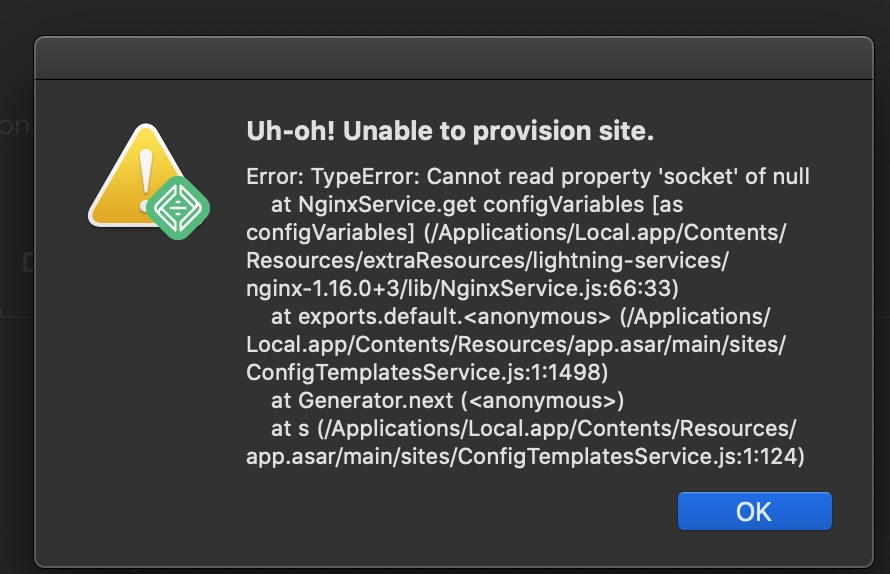
Task: Click the dialog's empty title bar
Action: pyautogui.click(x=454, y=58)
